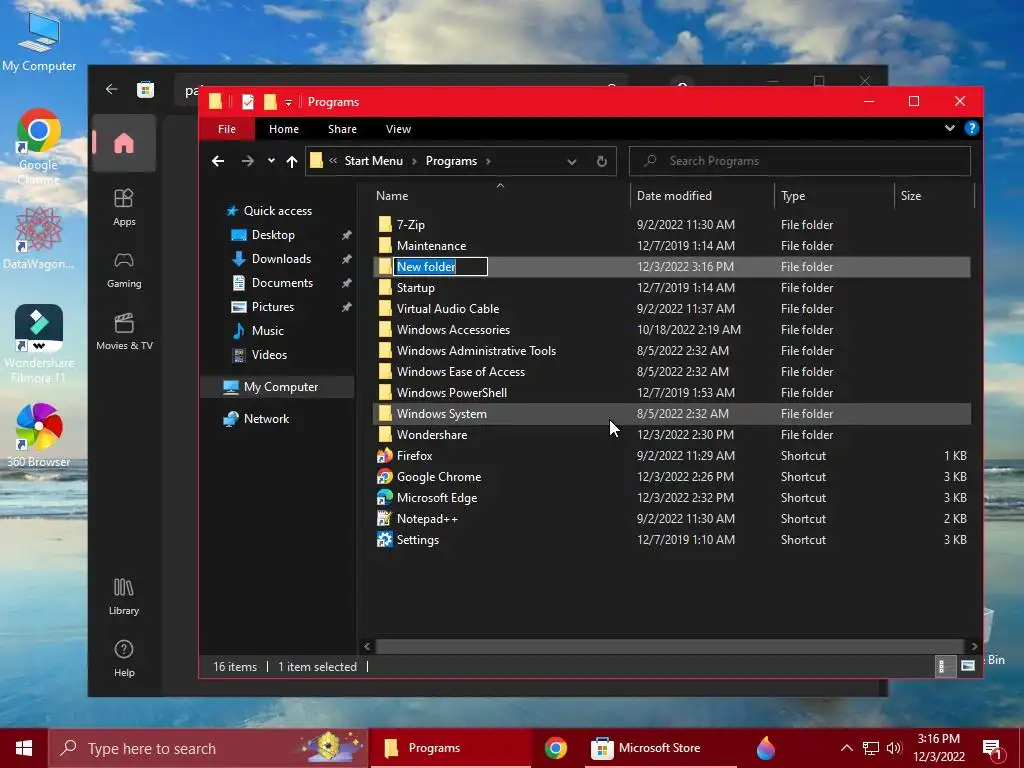The height and width of the screenshot is (768, 1024).
Task: Select the Windows Accessories folder
Action: 453,330
